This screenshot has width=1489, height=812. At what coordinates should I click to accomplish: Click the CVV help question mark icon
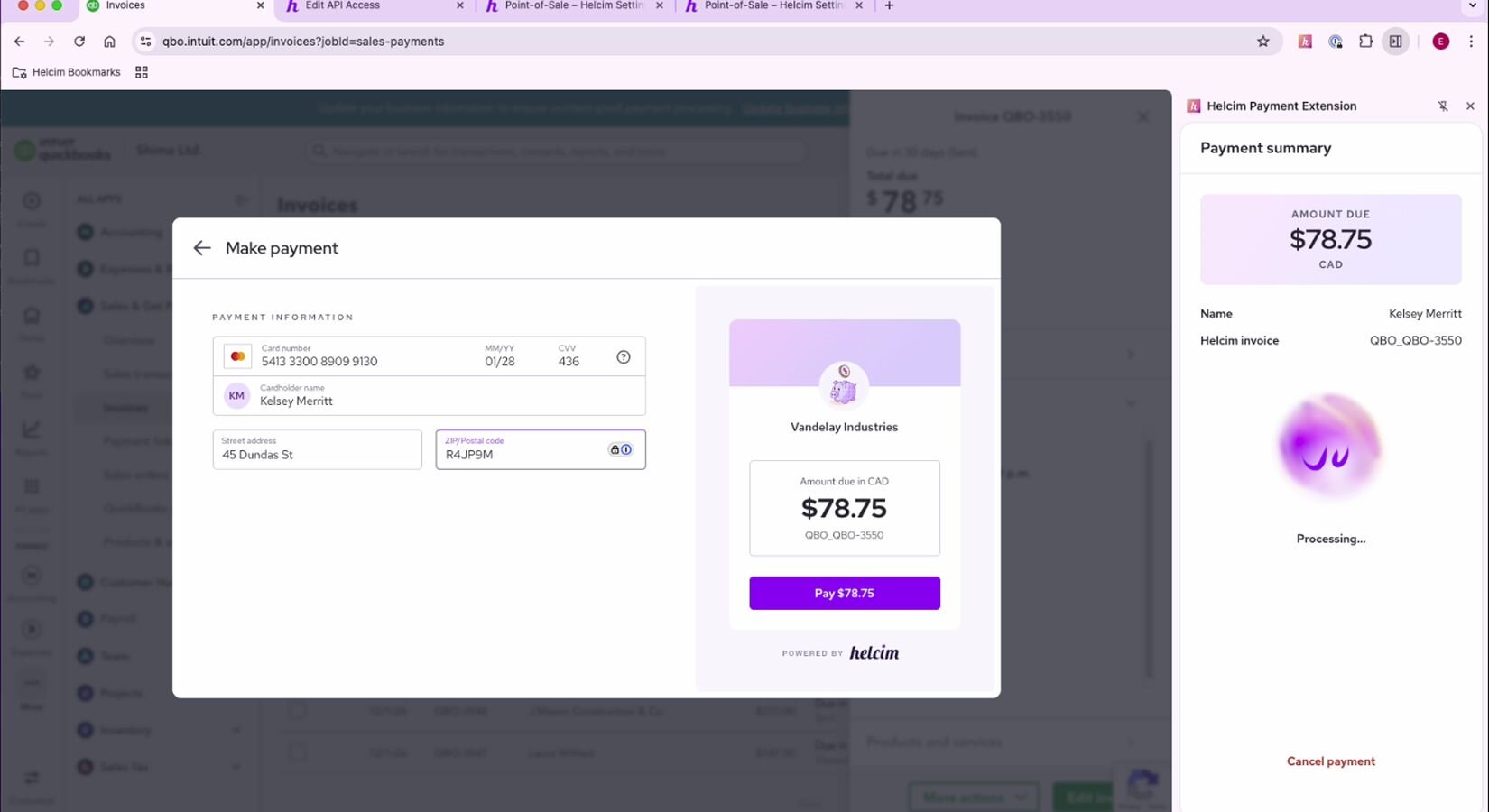coord(624,357)
